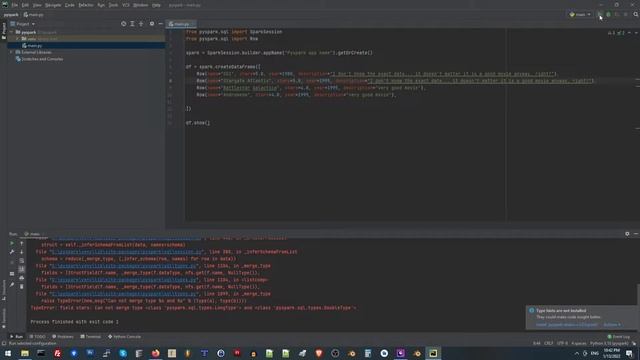640x360 pixels.
Task: Open Problems tool window tab
Action: pos(63,337)
